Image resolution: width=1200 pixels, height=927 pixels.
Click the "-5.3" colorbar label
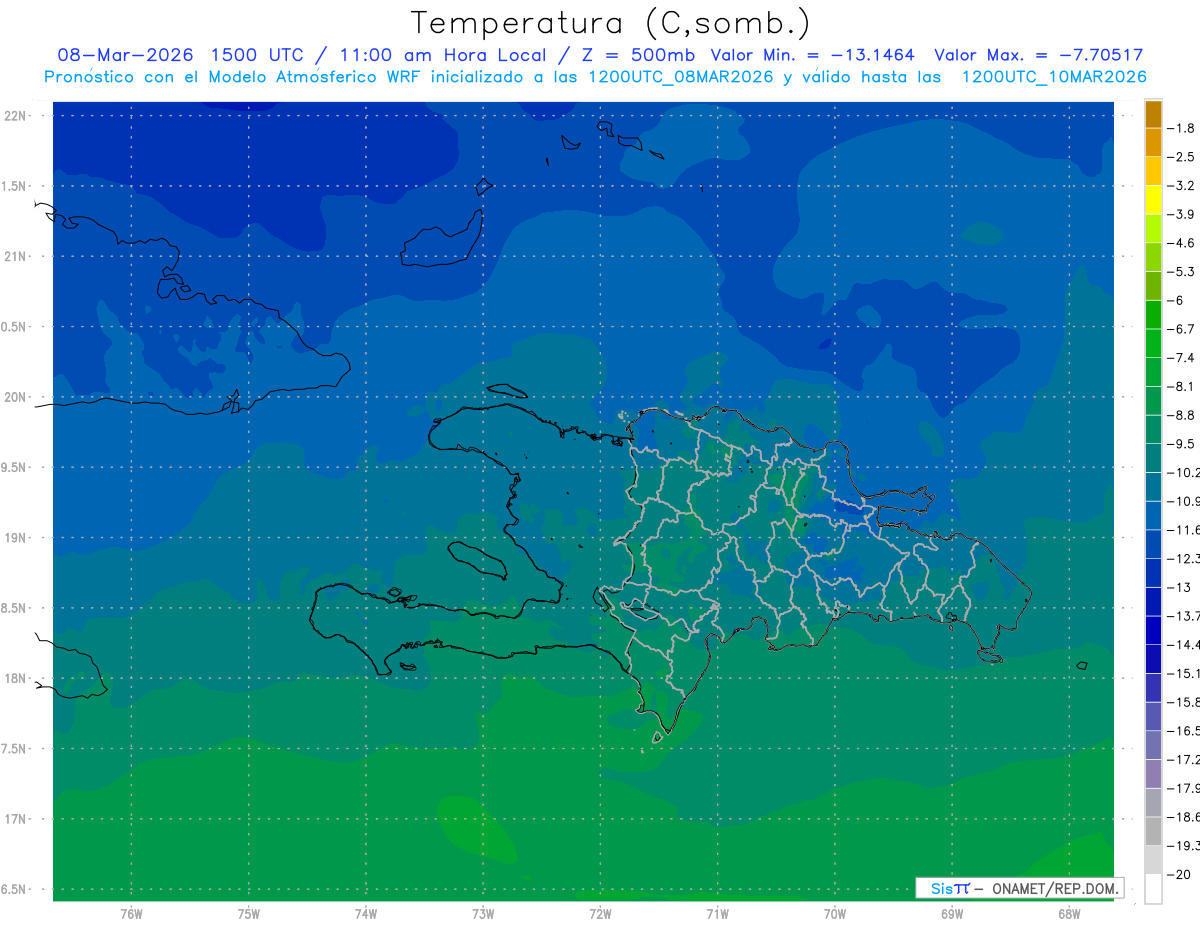(x=1182, y=272)
